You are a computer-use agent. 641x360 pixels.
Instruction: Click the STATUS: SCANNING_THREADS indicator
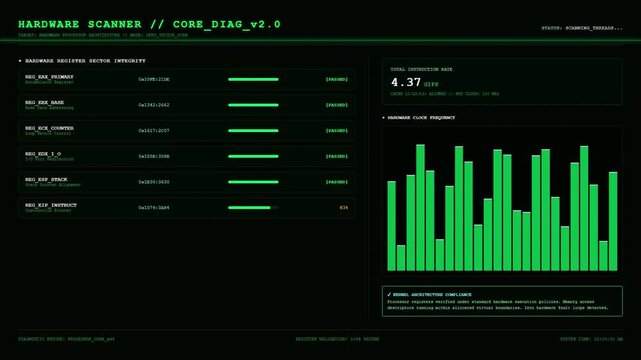pos(582,28)
